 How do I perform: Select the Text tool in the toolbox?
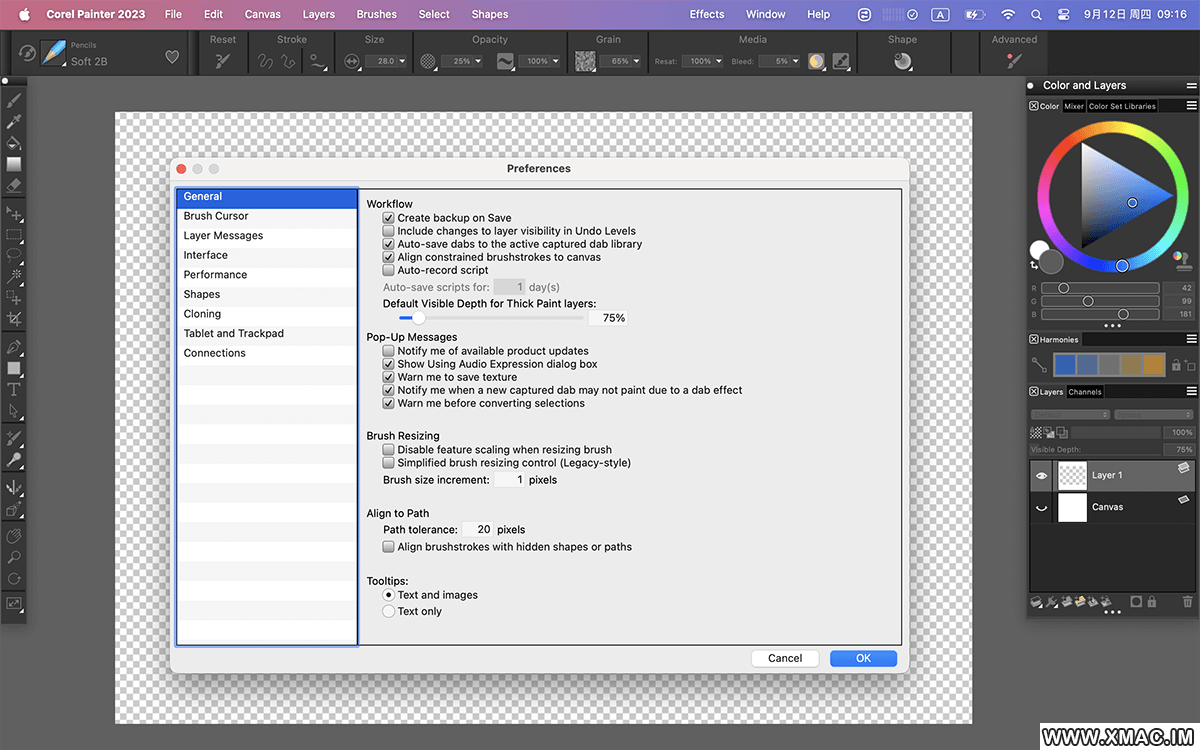[14, 389]
